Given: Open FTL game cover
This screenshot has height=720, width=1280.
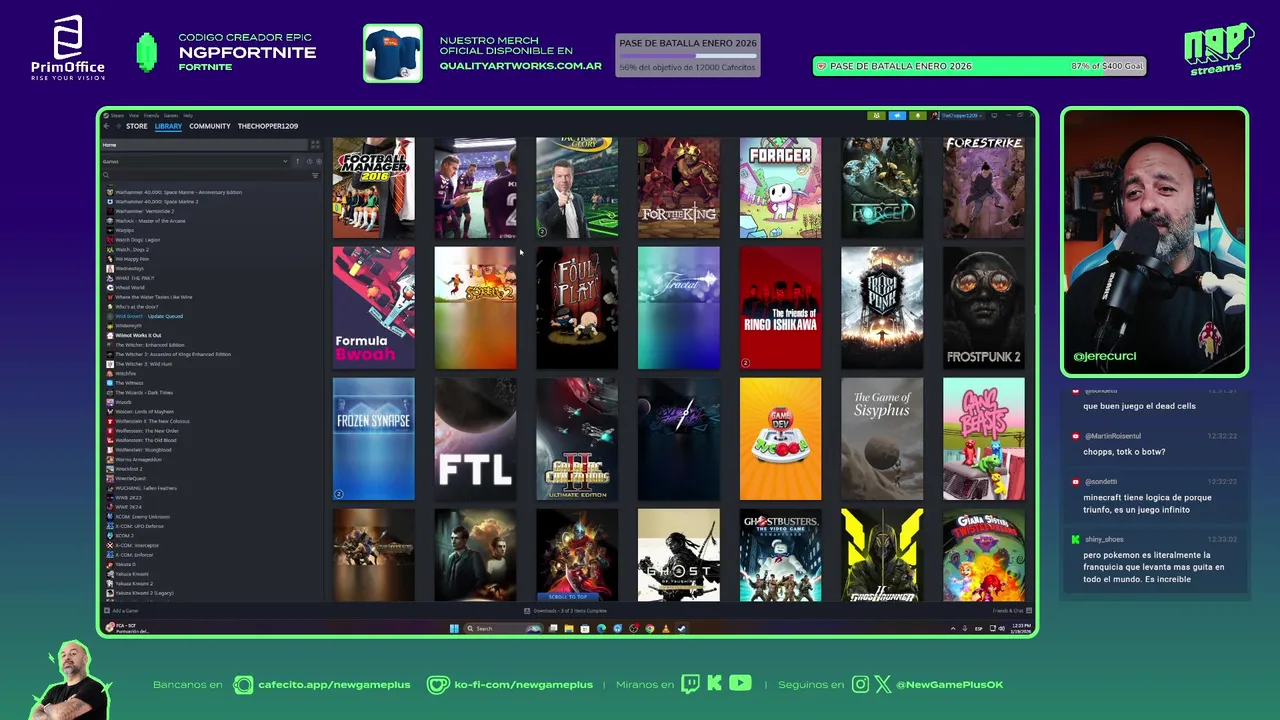Looking at the screenshot, I should [x=475, y=439].
